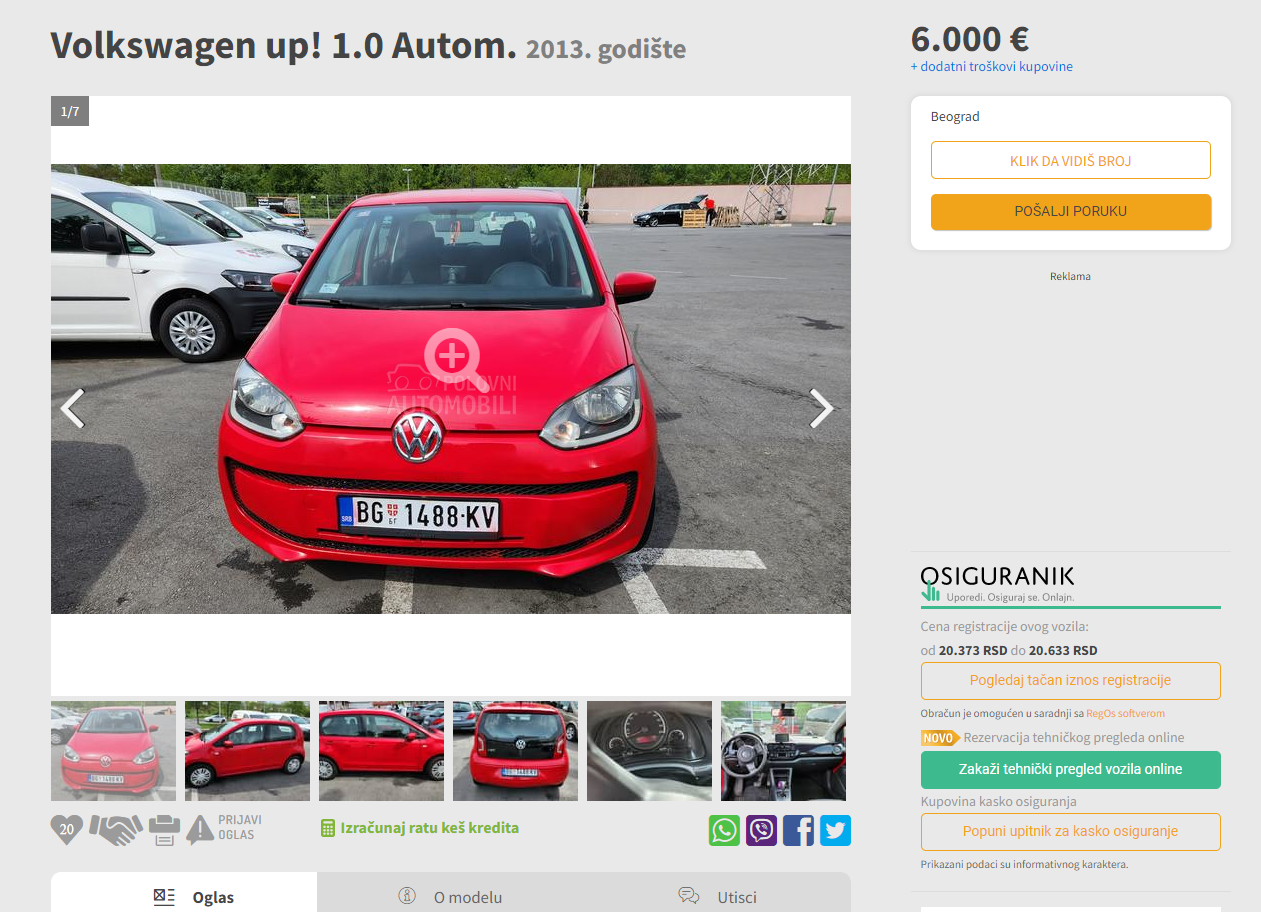Image resolution: width=1261 pixels, height=912 pixels.
Task: Share the ad on WhatsApp
Action: tap(725, 830)
